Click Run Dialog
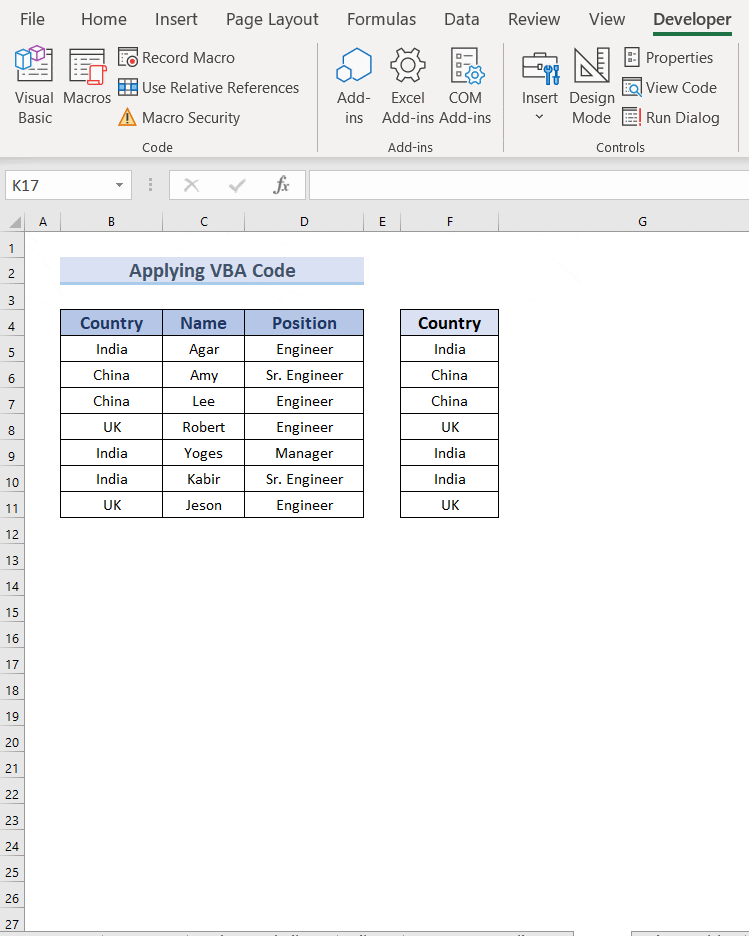Viewport: 749px width, 936px height. 671,118
